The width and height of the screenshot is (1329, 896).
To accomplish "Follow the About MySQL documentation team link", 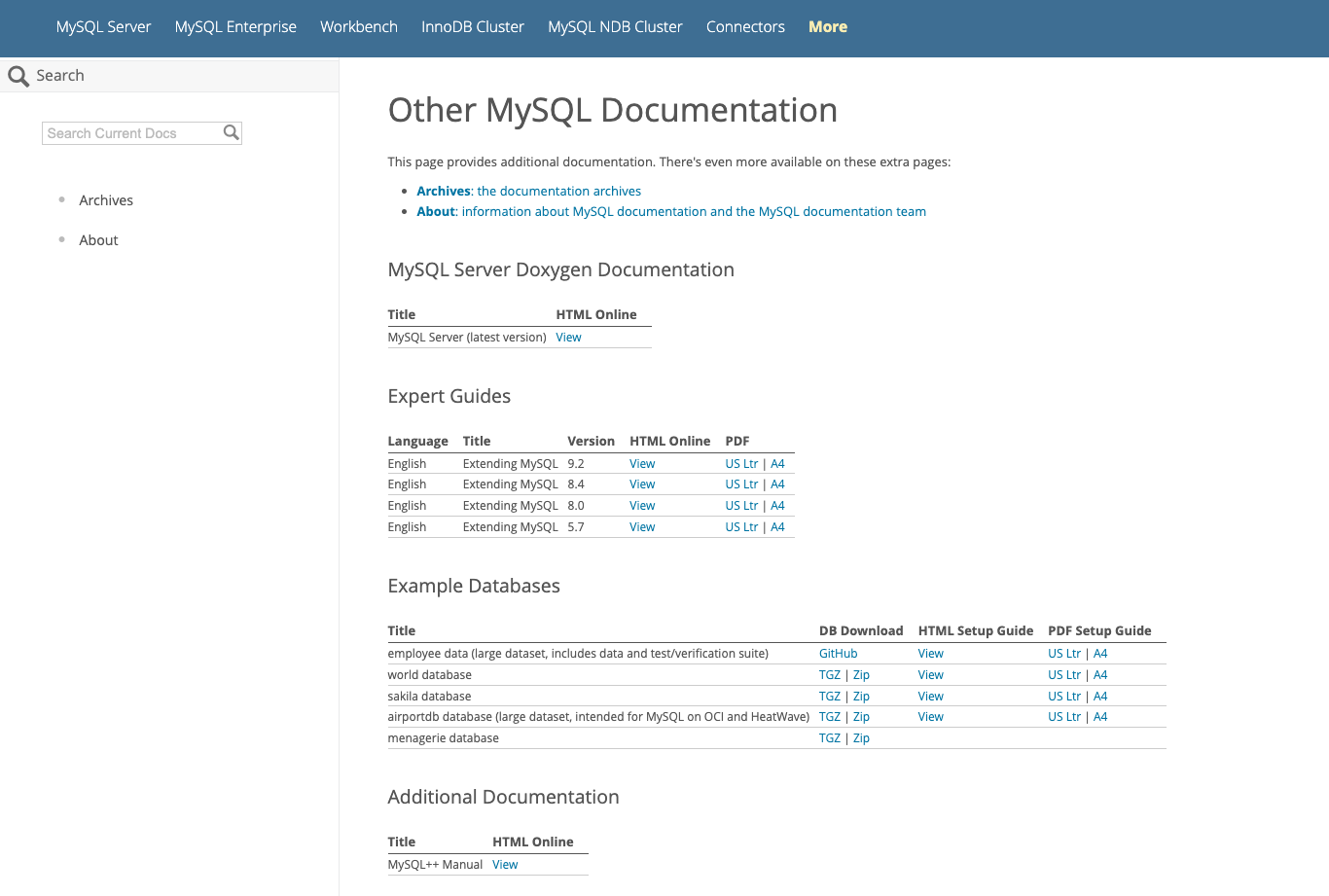I will click(670, 212).
